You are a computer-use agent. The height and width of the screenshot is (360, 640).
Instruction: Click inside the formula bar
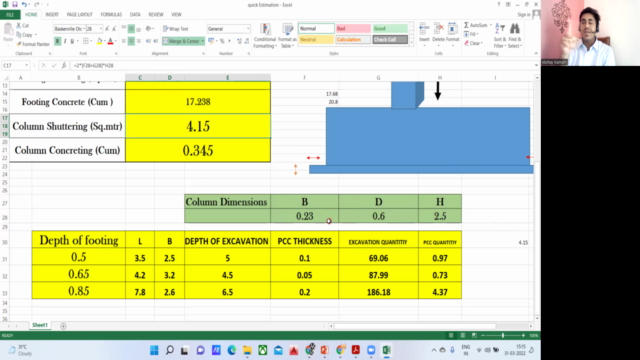[302, 65]
